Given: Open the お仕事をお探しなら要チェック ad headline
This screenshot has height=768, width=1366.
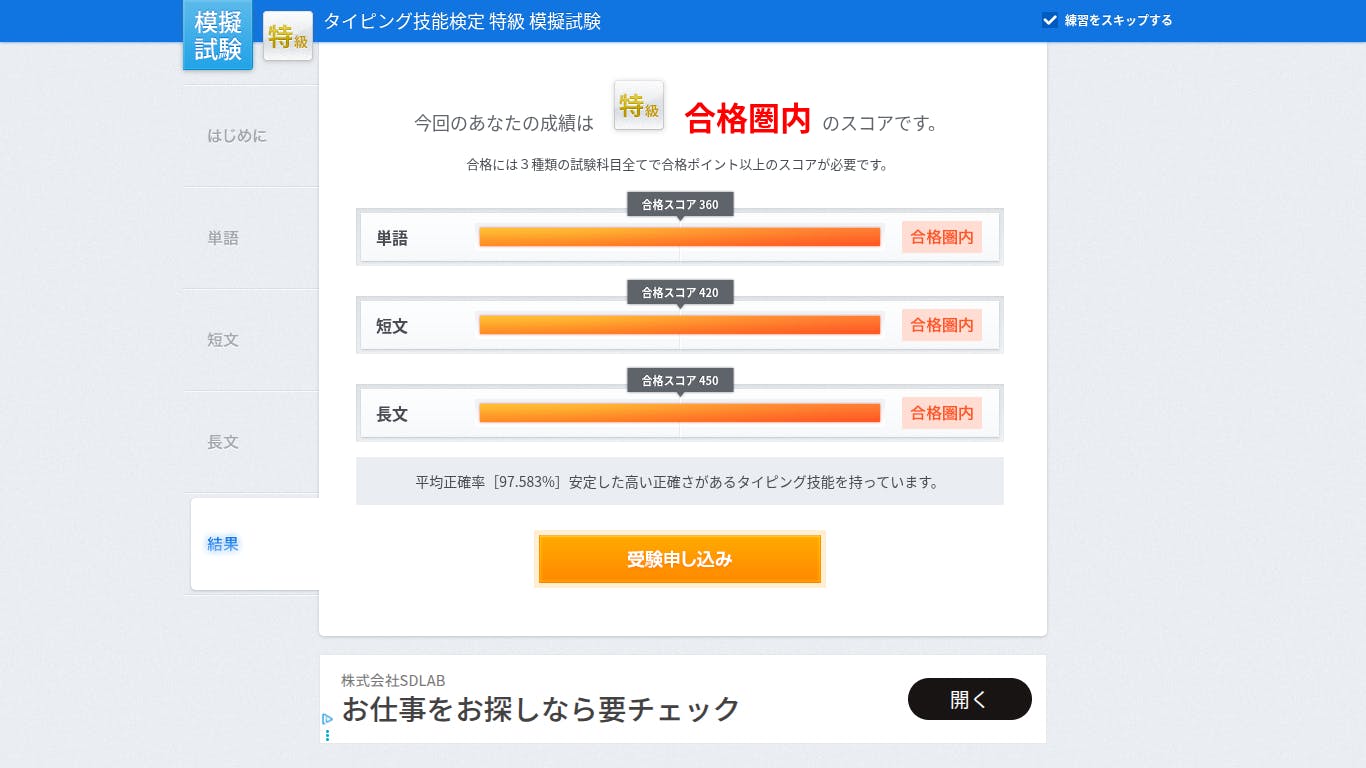Looking at the screenshot, I should coord(541,709).
